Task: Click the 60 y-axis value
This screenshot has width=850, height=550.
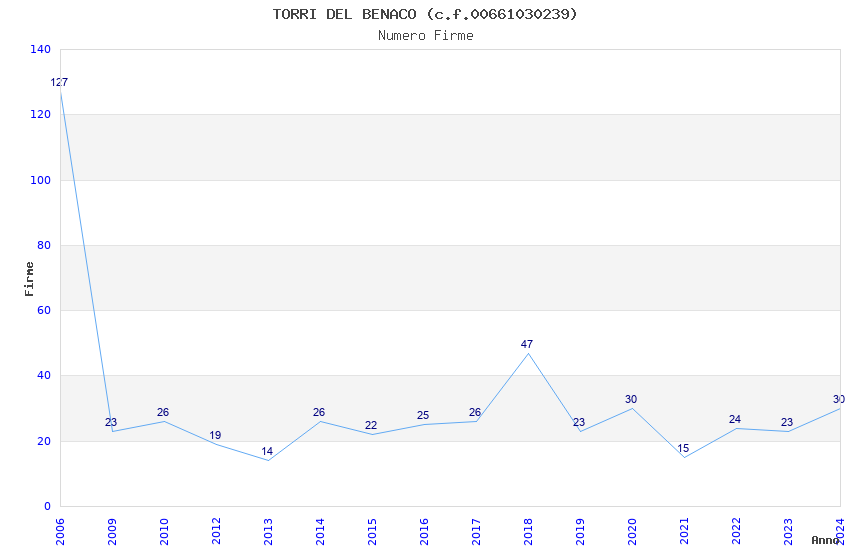Action: (x=44, y=310)
